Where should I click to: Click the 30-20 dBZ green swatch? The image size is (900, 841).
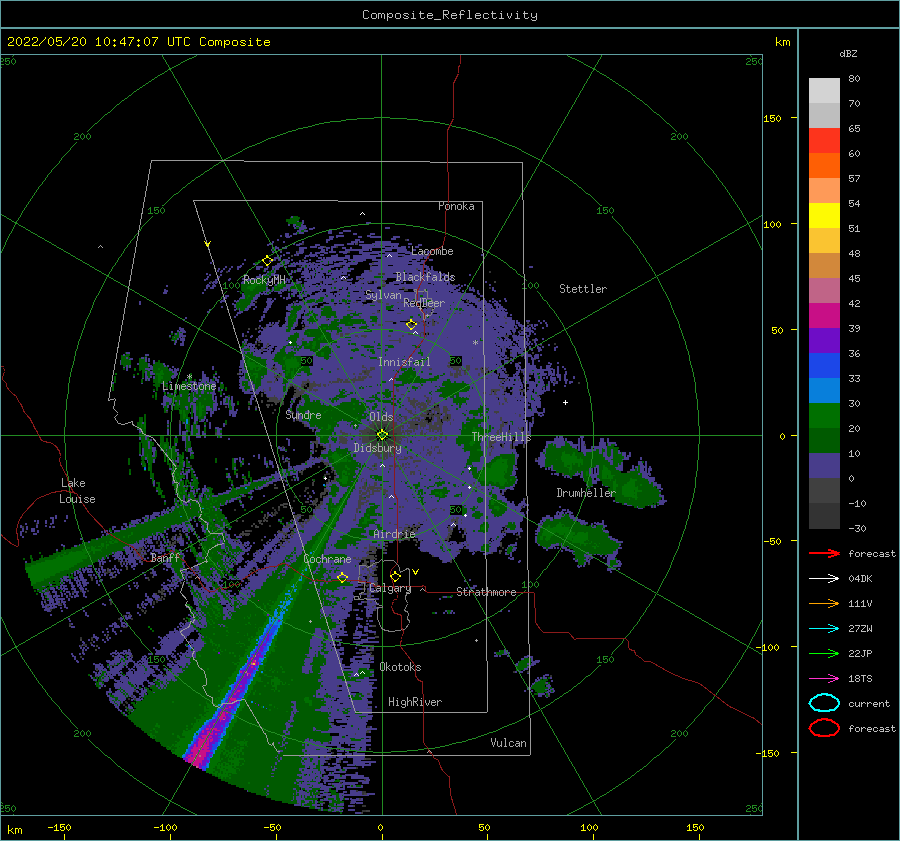tap(824, 416)
